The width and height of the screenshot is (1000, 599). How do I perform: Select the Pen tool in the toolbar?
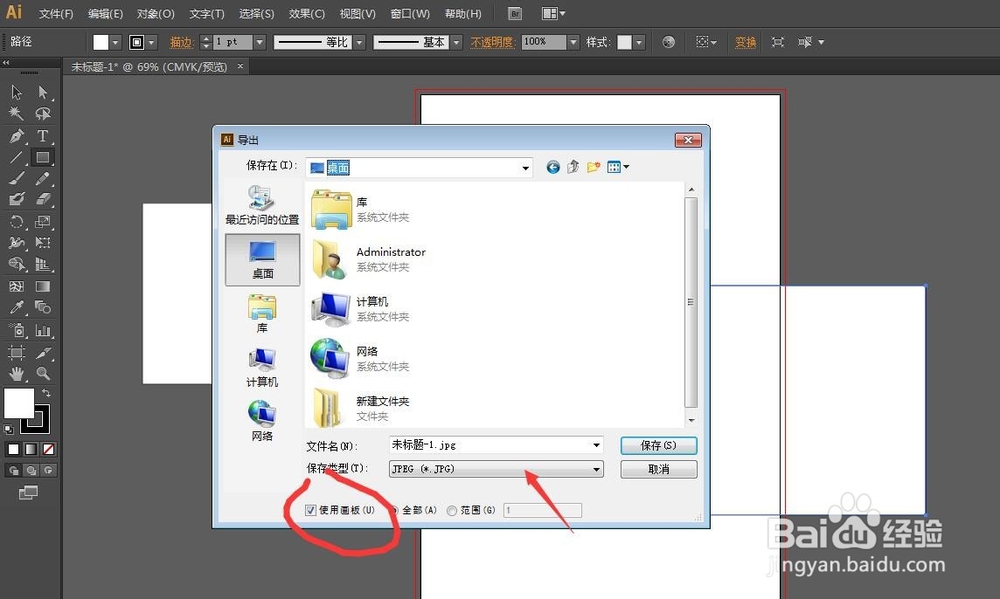(x=15, y=136)
